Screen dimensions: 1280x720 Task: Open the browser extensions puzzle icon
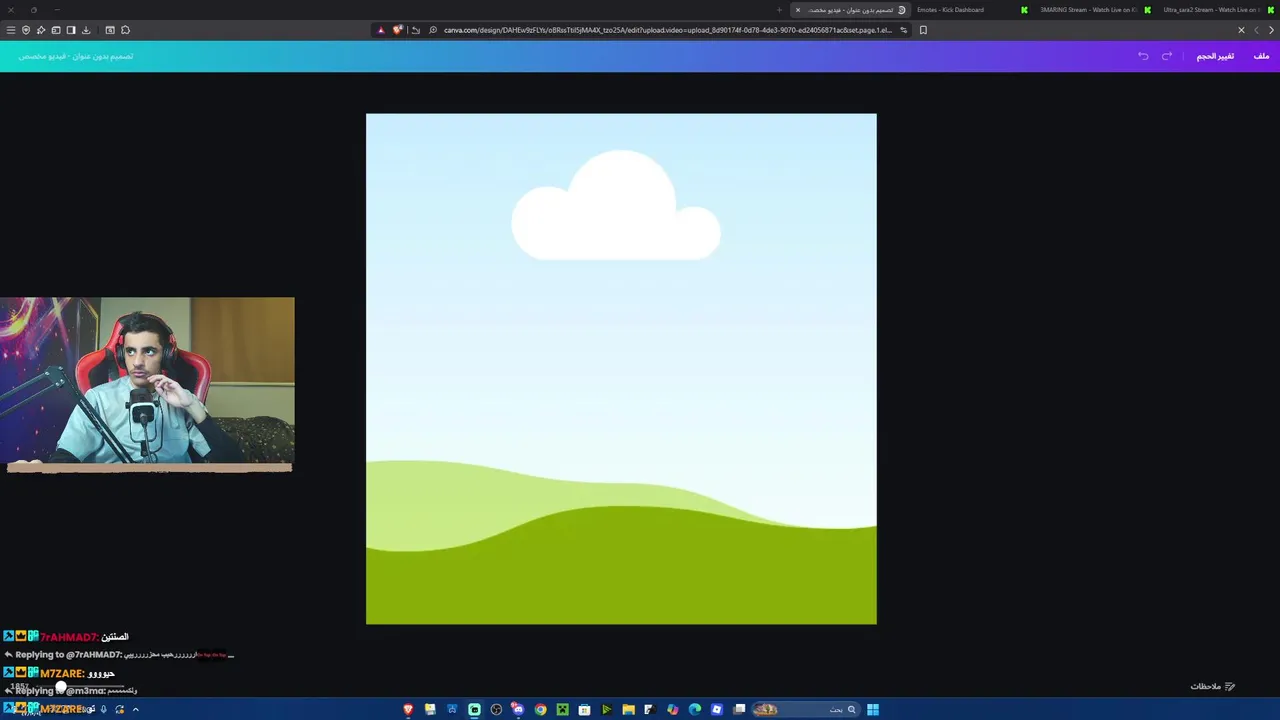tap(125, 30)
